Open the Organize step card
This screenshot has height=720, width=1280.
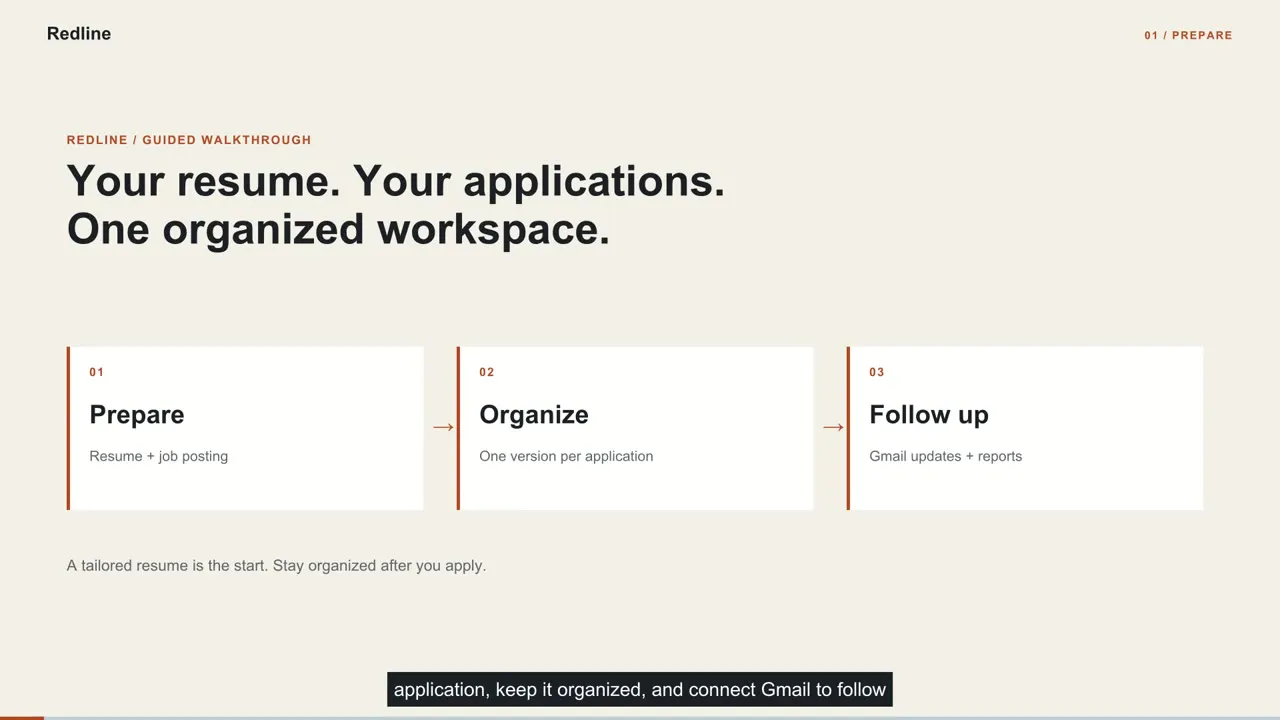[635, 428]
